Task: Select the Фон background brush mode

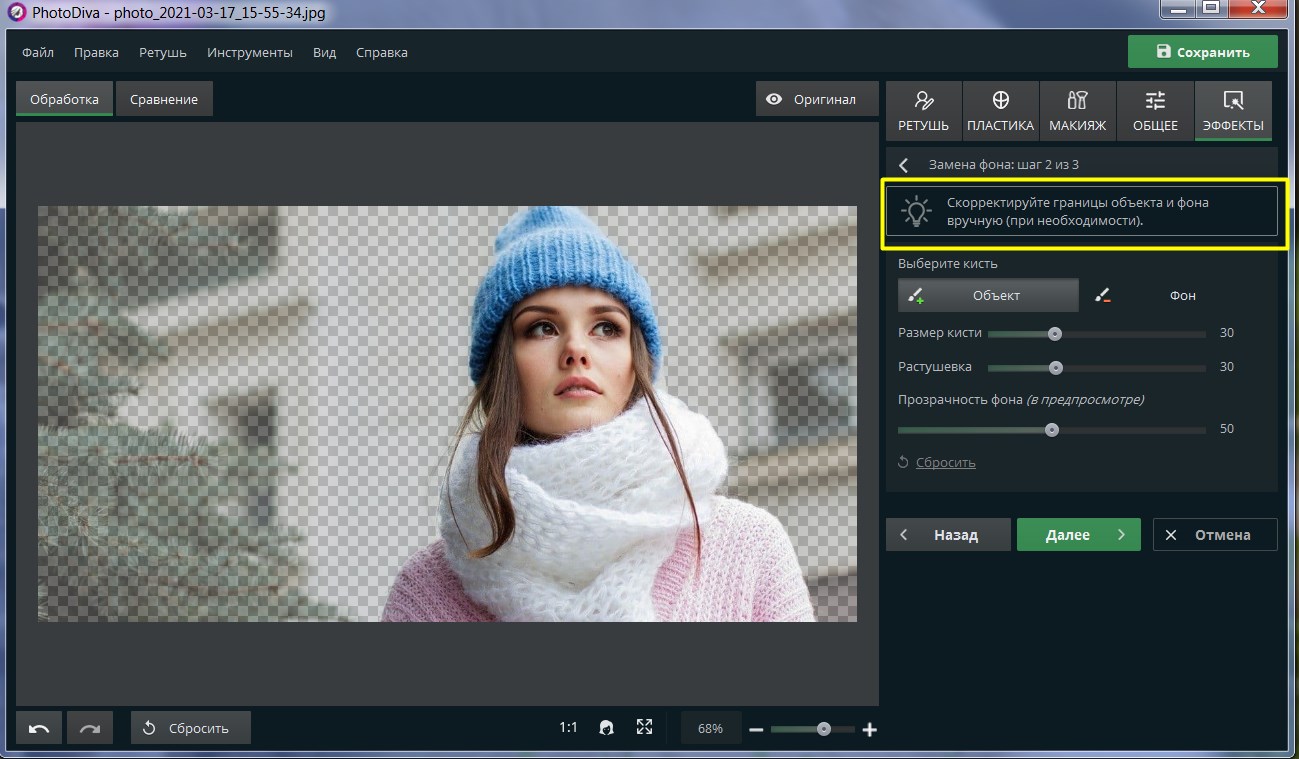Action: tap(1182, 295)
